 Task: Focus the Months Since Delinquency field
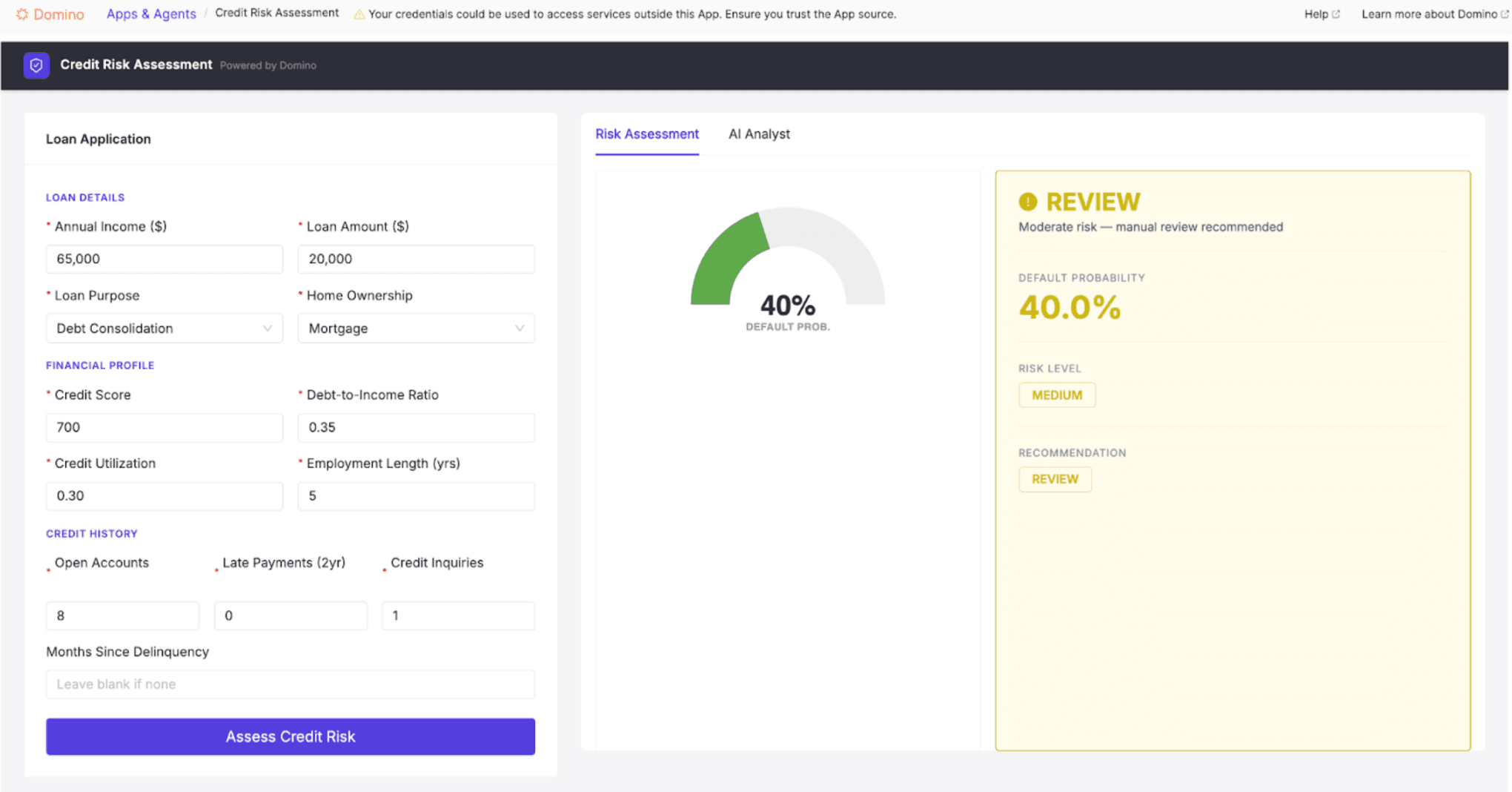(x=291, y=684)
